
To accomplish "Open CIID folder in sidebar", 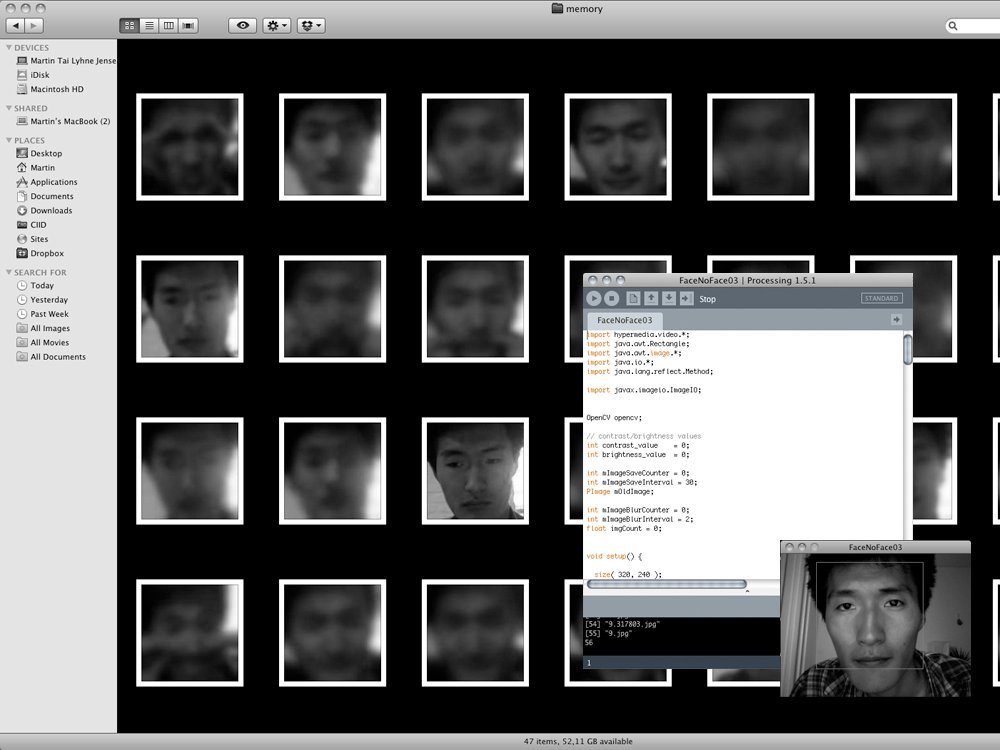I will [31, 224].
